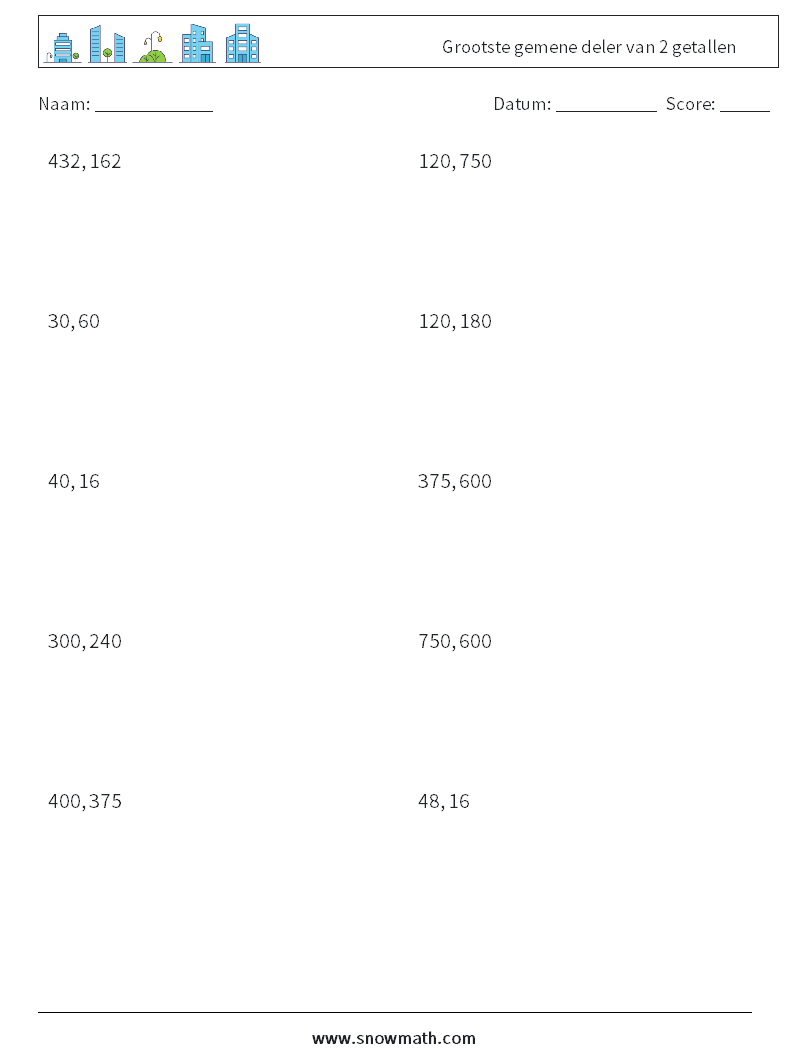Click the Score blank line
The image size is (794, 1053).
pos(744,104)
